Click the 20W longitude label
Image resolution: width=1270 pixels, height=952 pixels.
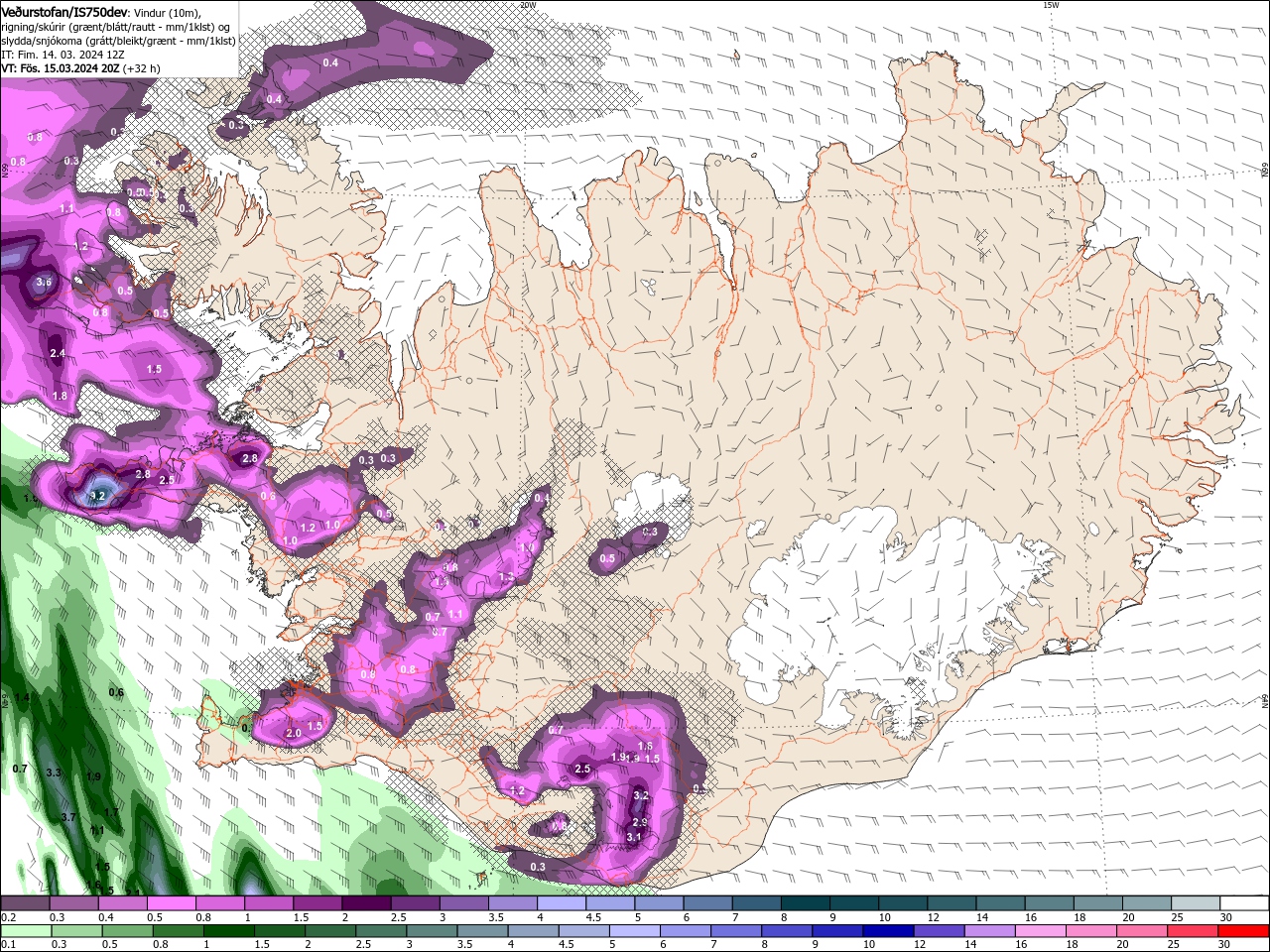528,5
